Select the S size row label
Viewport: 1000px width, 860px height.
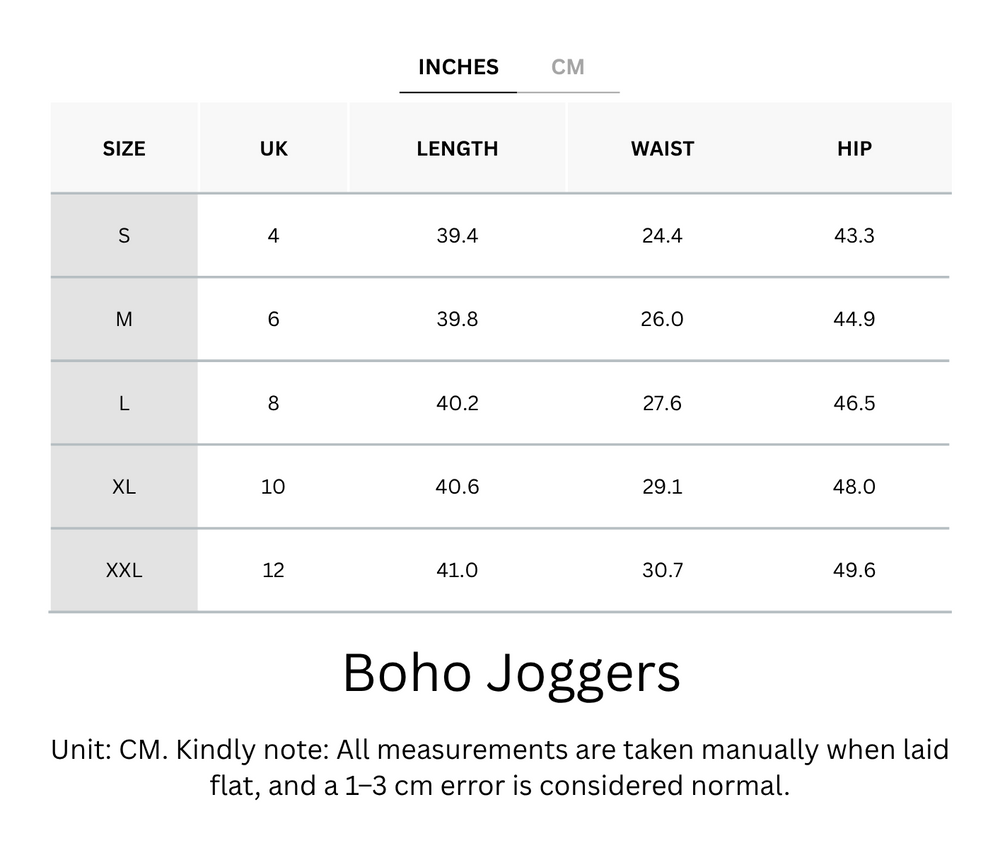coord(123,235)
